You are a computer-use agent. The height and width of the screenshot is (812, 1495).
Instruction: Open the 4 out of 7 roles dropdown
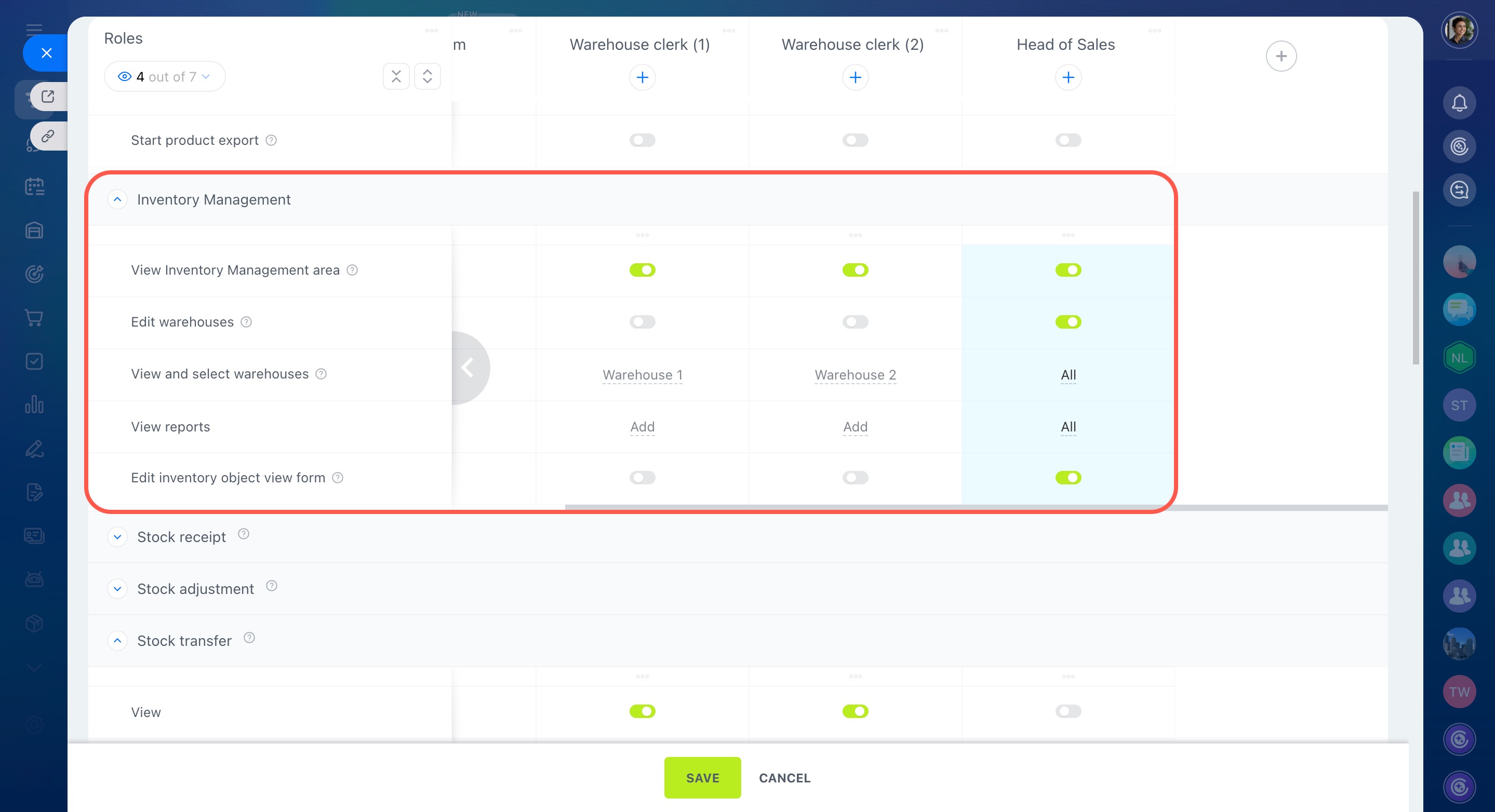pyautogui.click(x=164, y=76)
